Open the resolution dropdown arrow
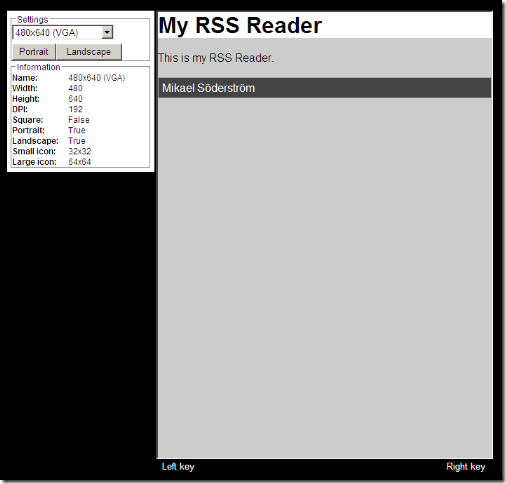Screen dimensions: 506x484 click(107, 32)
